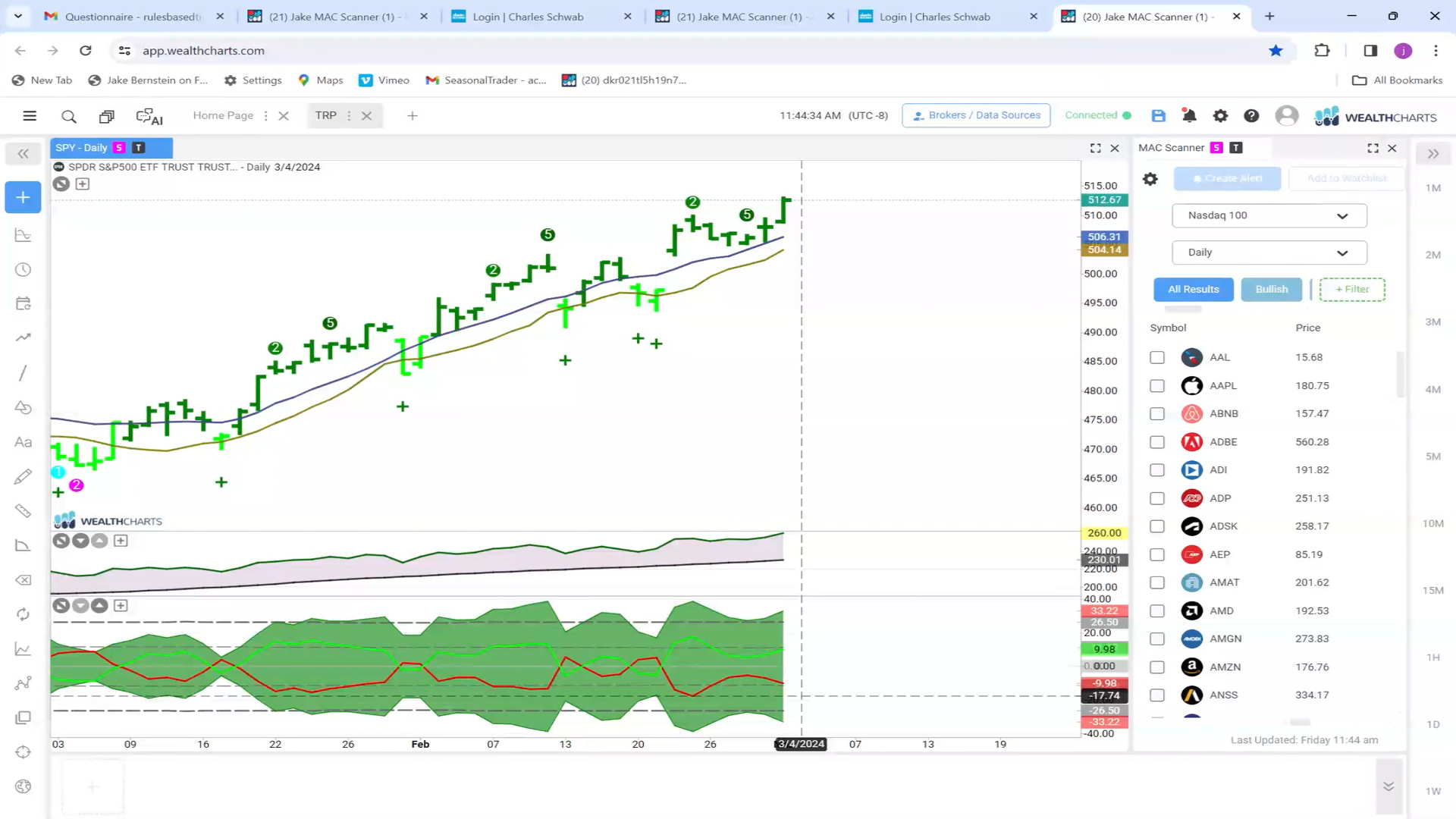Viewport: 1456px width, 819px height.
Task: Tick the ADP checkbox
Action: 1157,498
